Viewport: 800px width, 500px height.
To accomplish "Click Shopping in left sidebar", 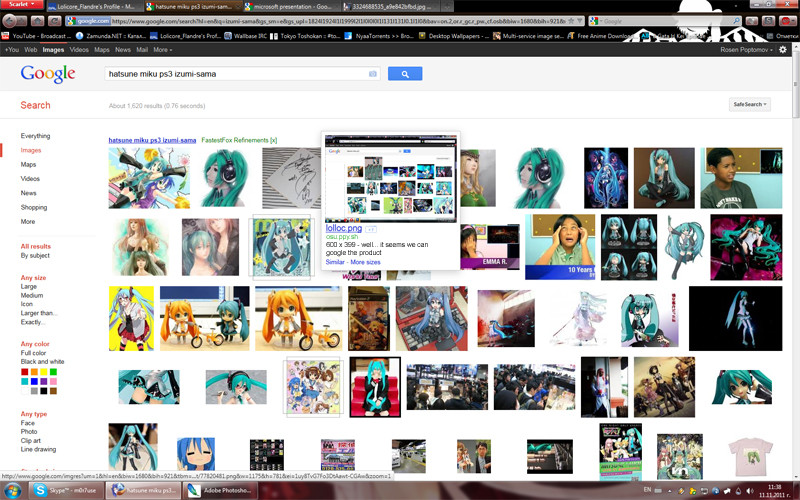I will click(x=34, y=207).
